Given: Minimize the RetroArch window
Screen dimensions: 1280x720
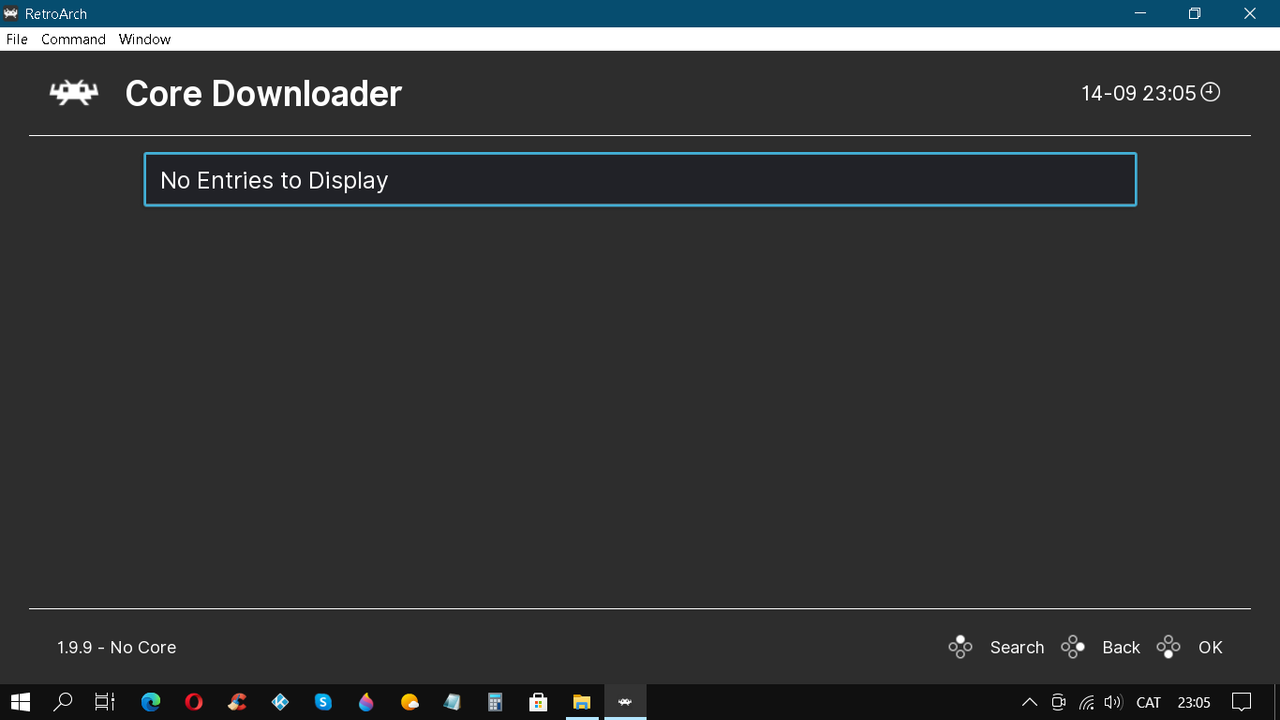Looking at the screenshot, I should [1140, 14].
